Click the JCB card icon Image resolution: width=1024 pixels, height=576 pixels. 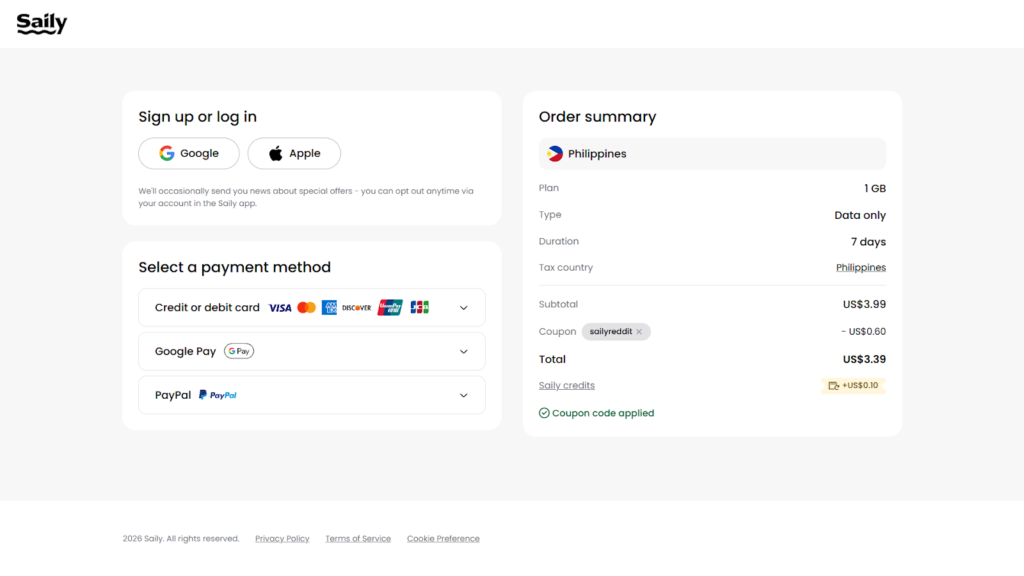[x=420, y=308]
